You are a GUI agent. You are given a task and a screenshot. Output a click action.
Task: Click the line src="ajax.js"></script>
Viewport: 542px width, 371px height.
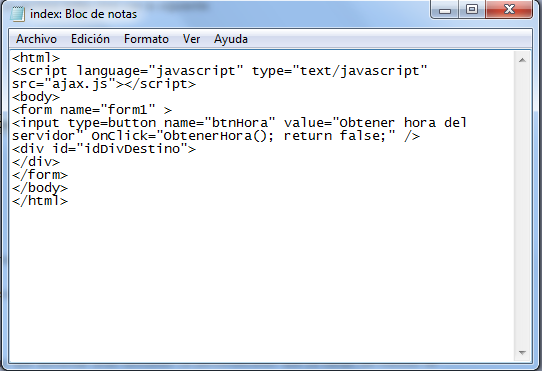(x=104, y=84)
